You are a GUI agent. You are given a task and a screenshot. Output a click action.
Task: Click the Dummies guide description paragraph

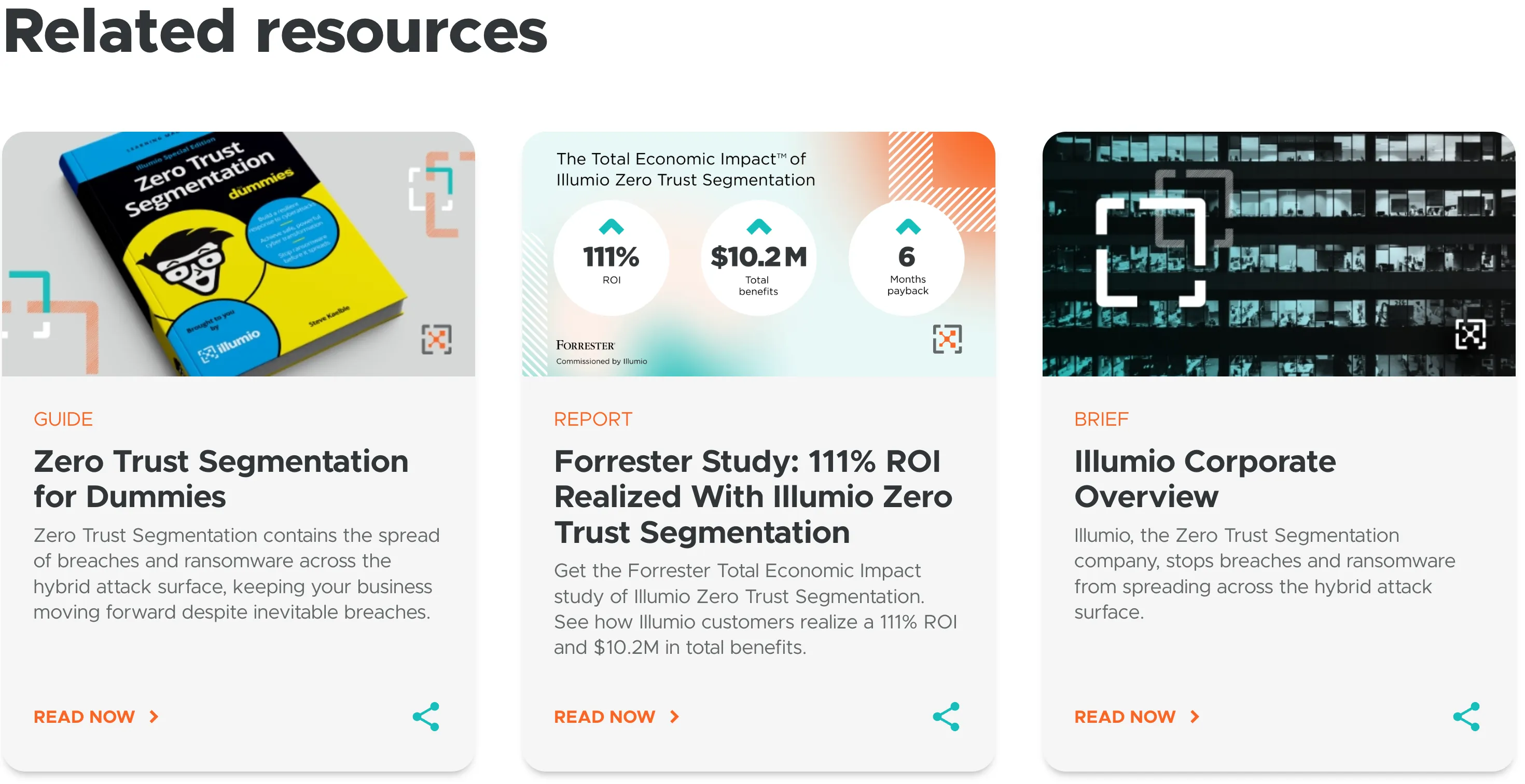237,573
